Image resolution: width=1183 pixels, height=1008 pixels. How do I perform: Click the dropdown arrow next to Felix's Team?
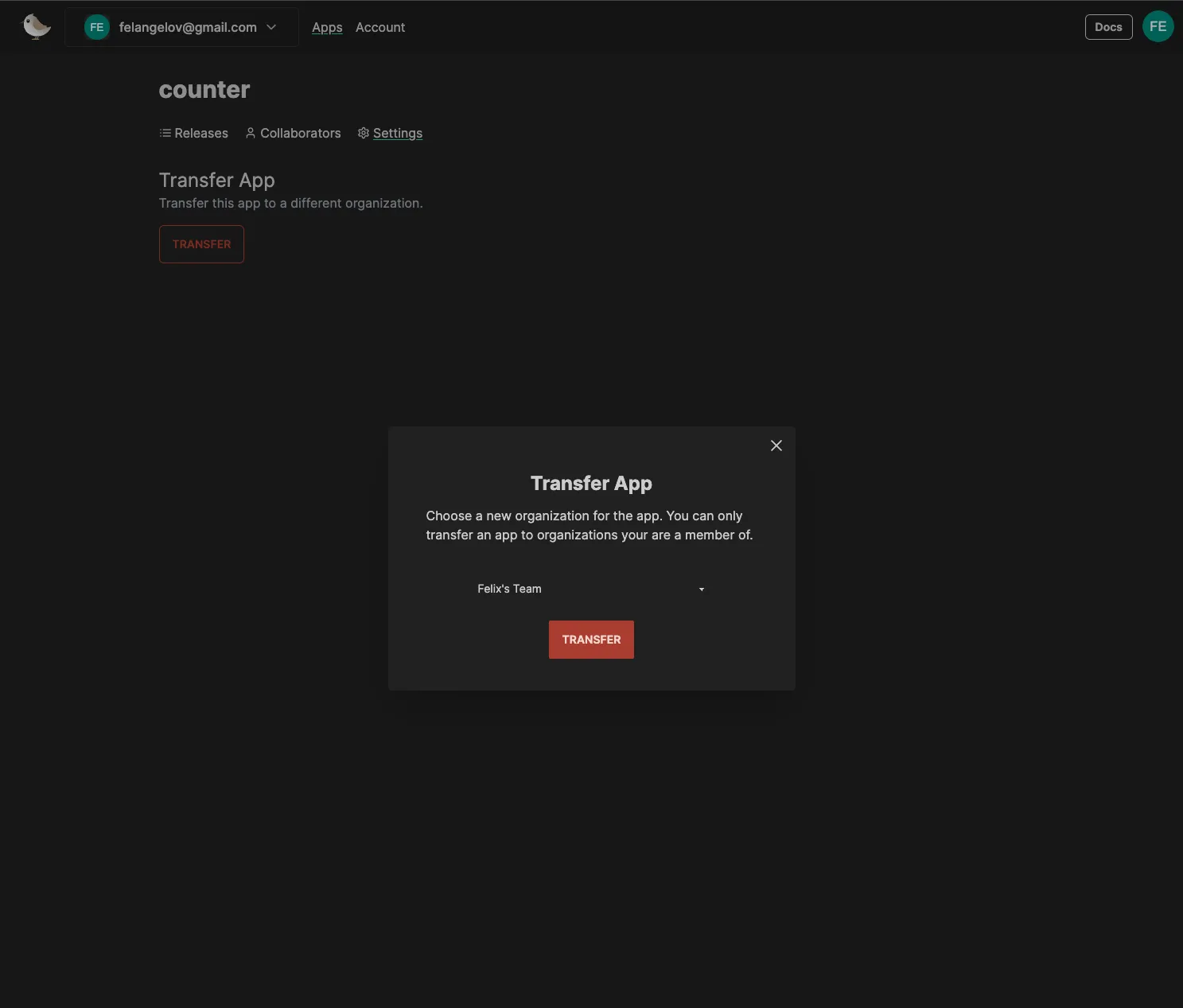[701, 589]
